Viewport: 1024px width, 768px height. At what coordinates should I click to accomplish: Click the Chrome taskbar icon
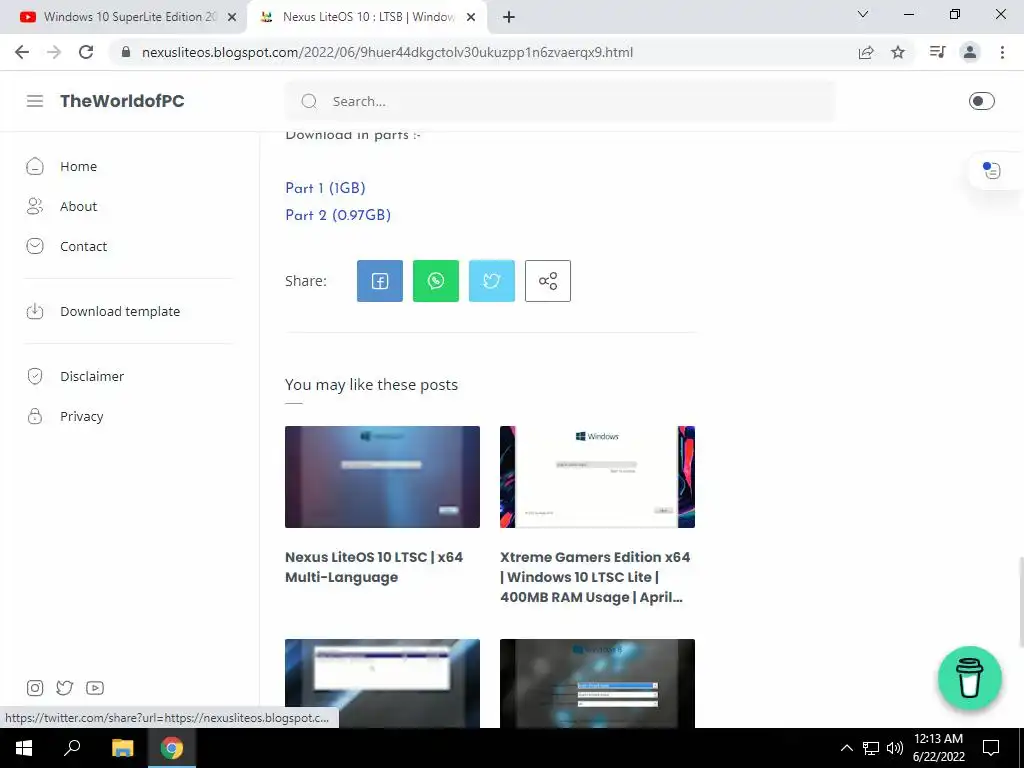coord(172,748)
